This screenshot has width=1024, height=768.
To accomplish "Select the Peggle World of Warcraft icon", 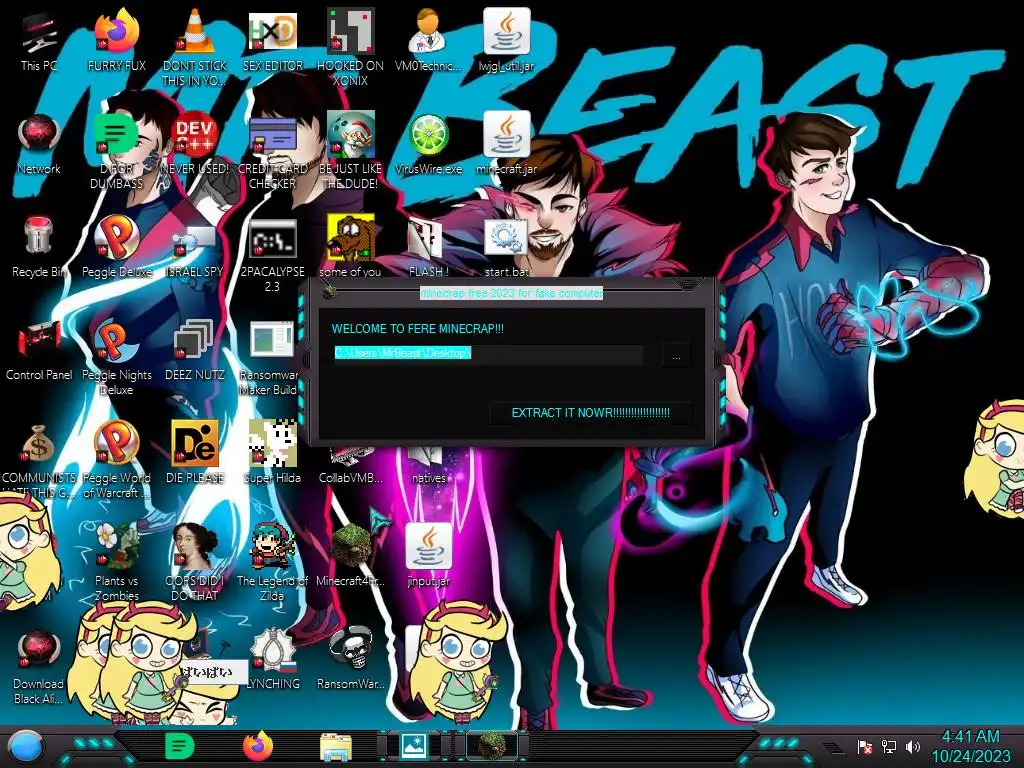I will click(116, 461).
